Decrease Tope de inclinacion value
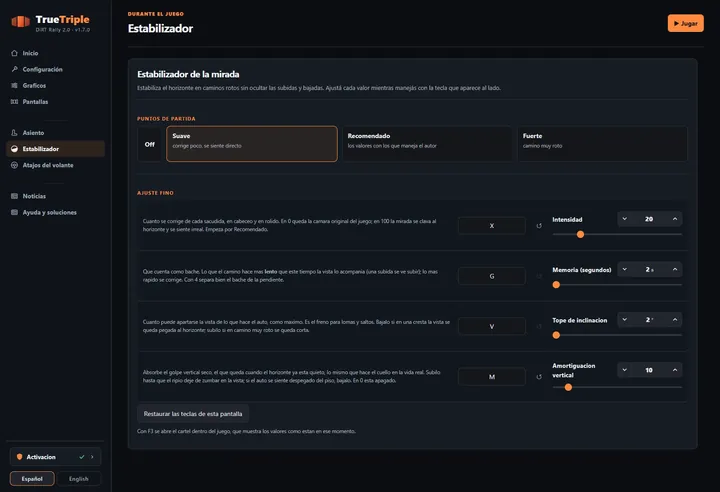The width and height of the screenshot is (720, 492). [624, 320]
